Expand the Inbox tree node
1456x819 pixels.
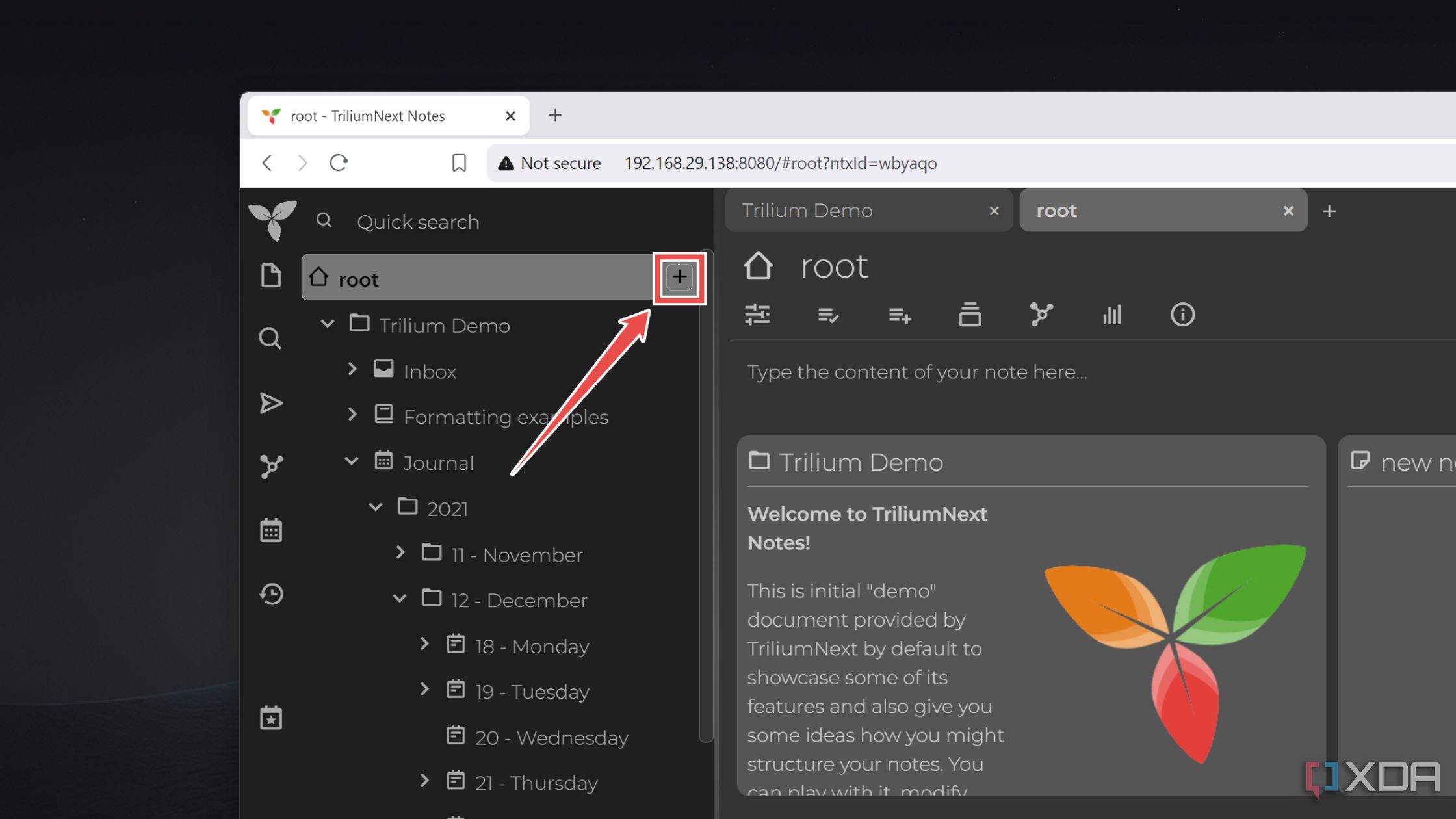coord(352,369)
